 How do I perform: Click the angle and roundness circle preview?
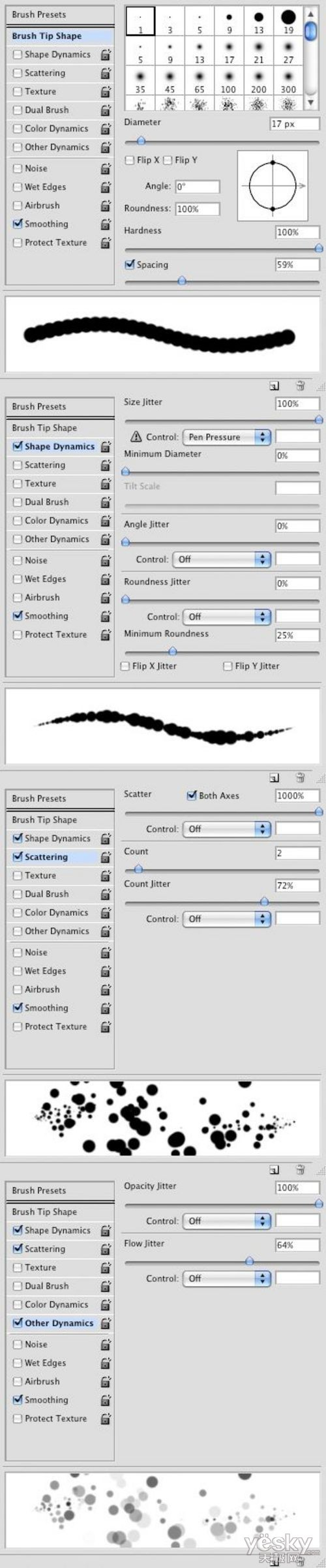click(x=273, y=186)
